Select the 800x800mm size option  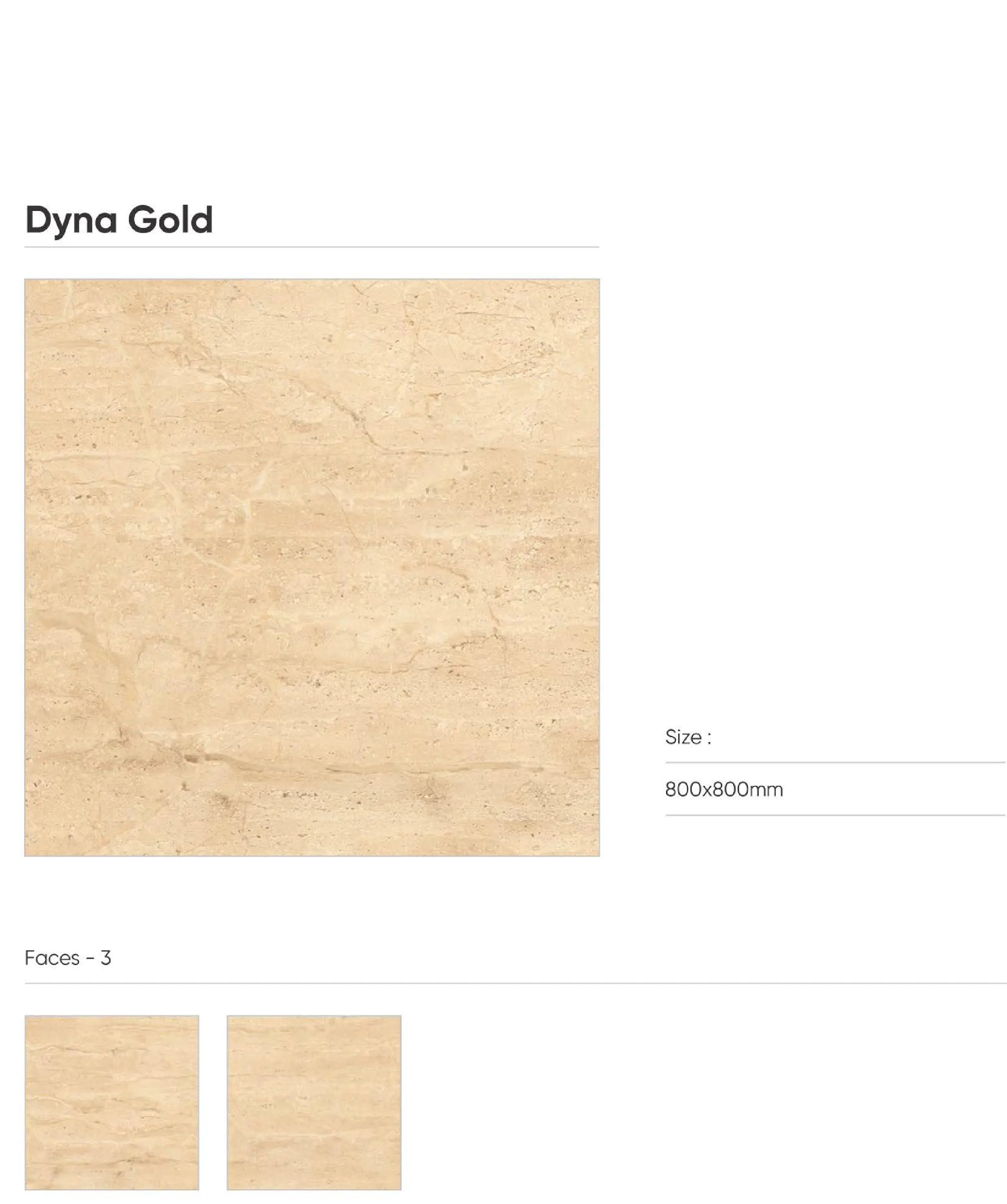click(x=724, y=789)
